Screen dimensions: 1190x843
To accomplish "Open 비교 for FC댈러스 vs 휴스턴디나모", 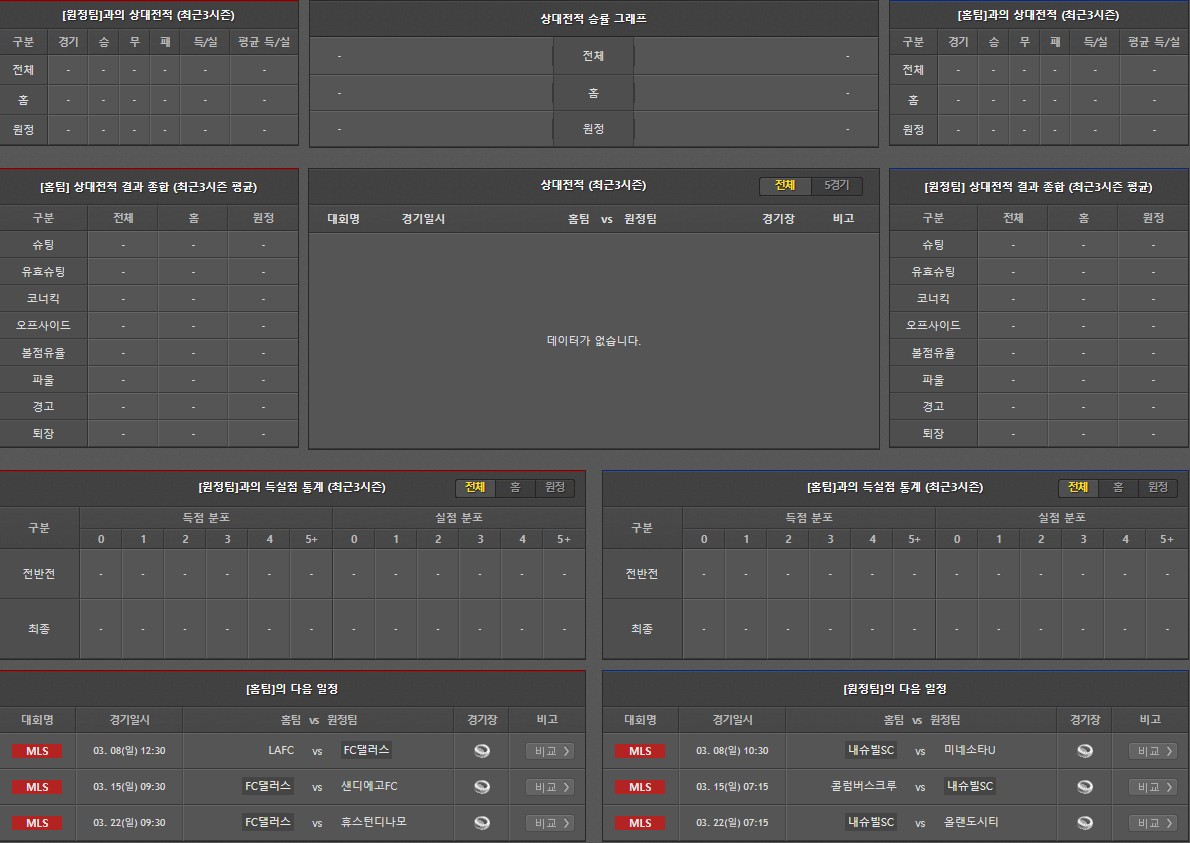I will pyautogui.click(x=550, y=823).
